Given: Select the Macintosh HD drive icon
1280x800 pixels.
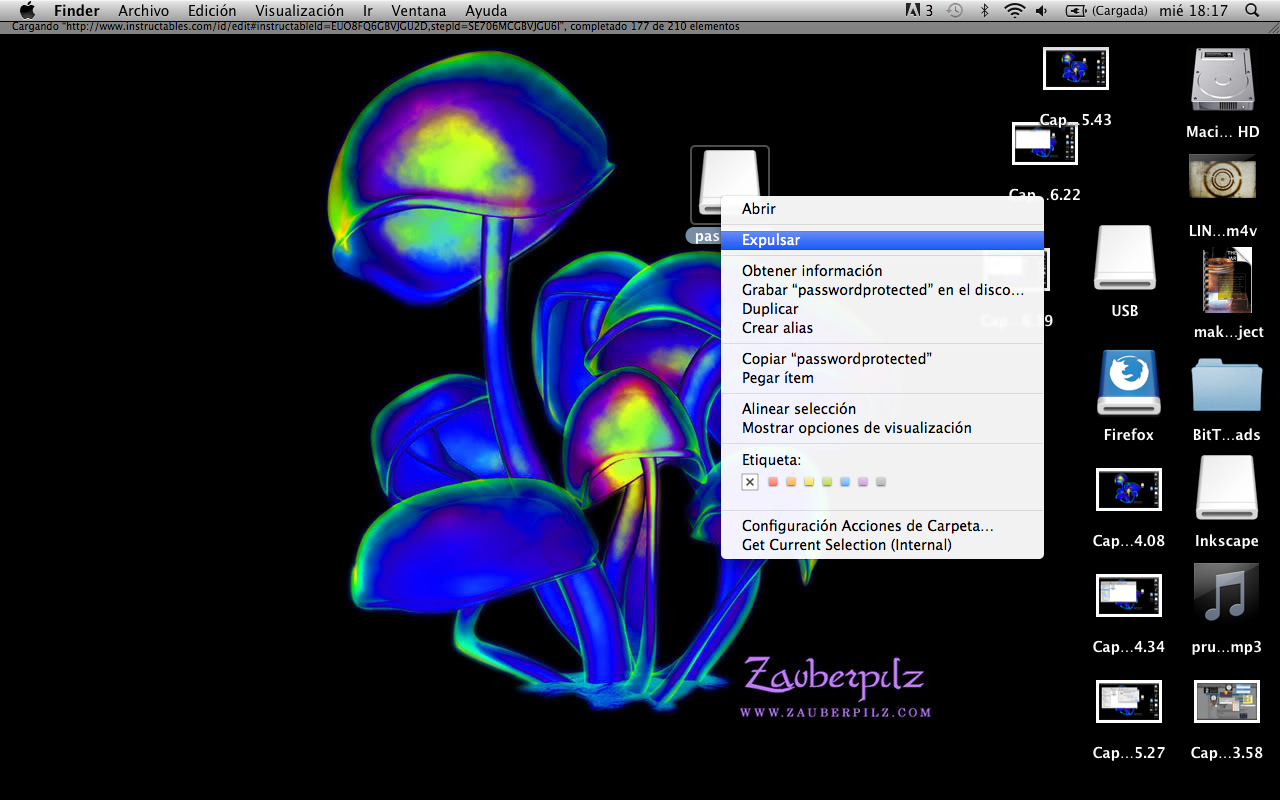Looking at the screenshot, I should point(1222,80).
